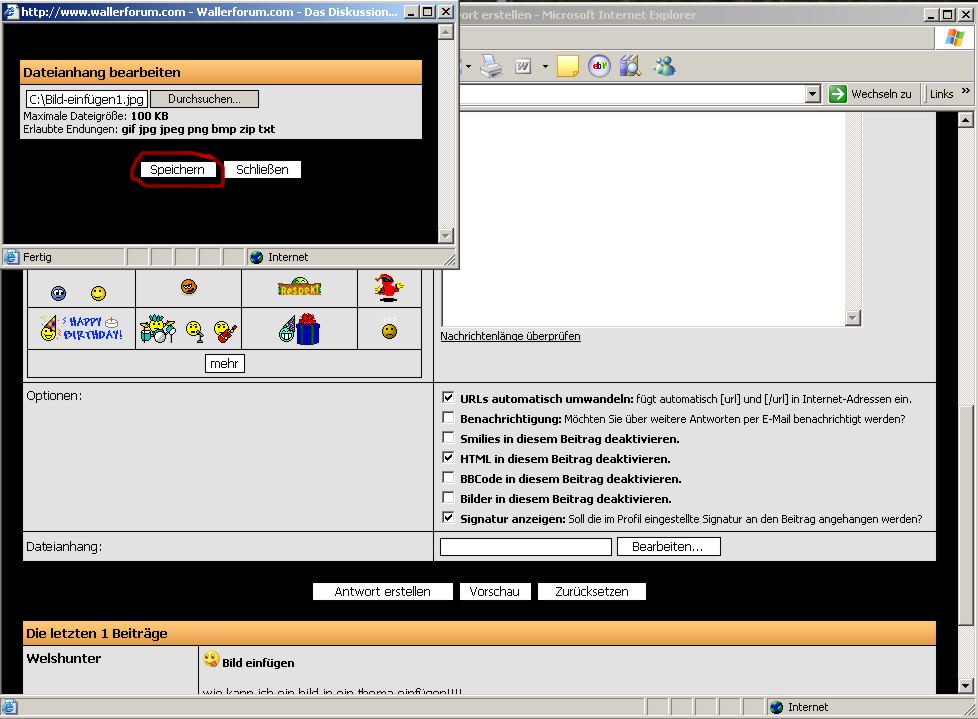Launch the Messenger toolbar icon

coord(663,67)
